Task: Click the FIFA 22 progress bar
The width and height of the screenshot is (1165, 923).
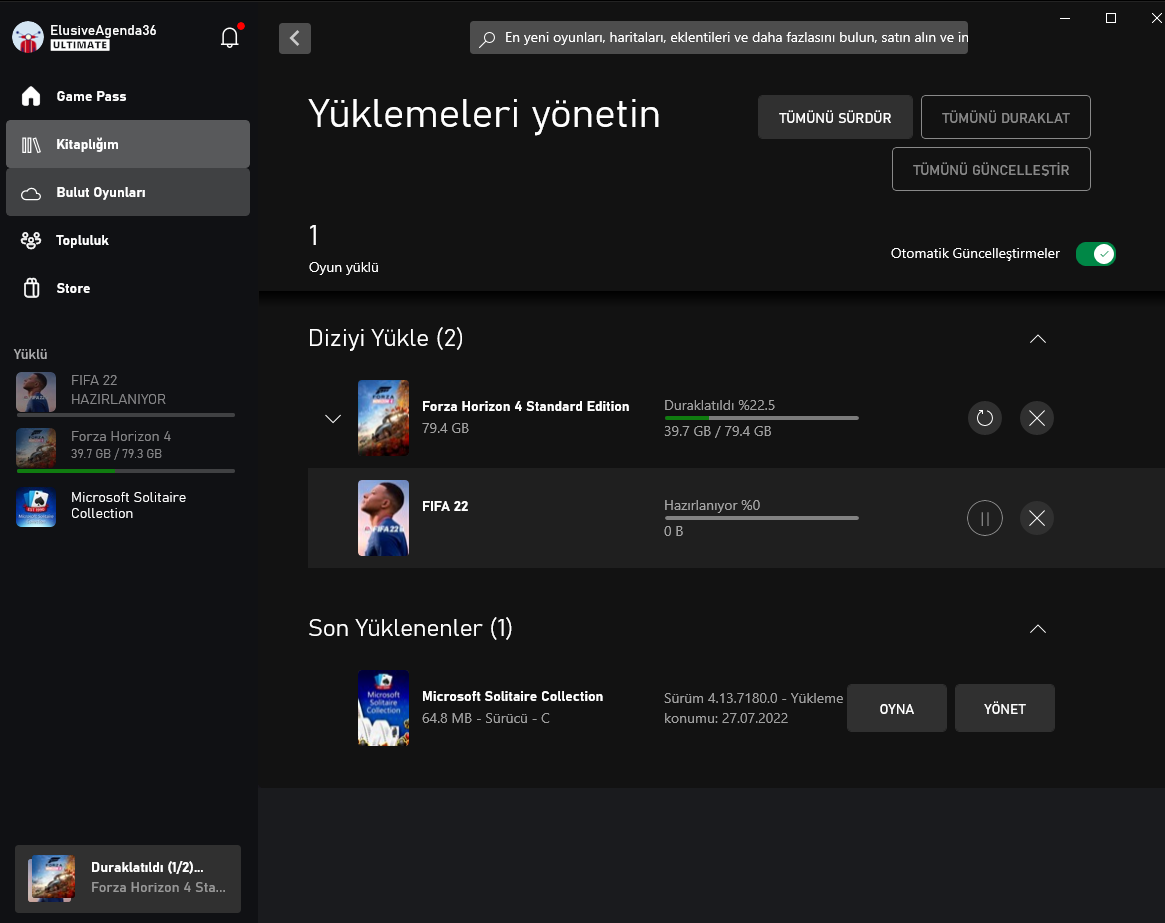Action: [x=762, y=518]
